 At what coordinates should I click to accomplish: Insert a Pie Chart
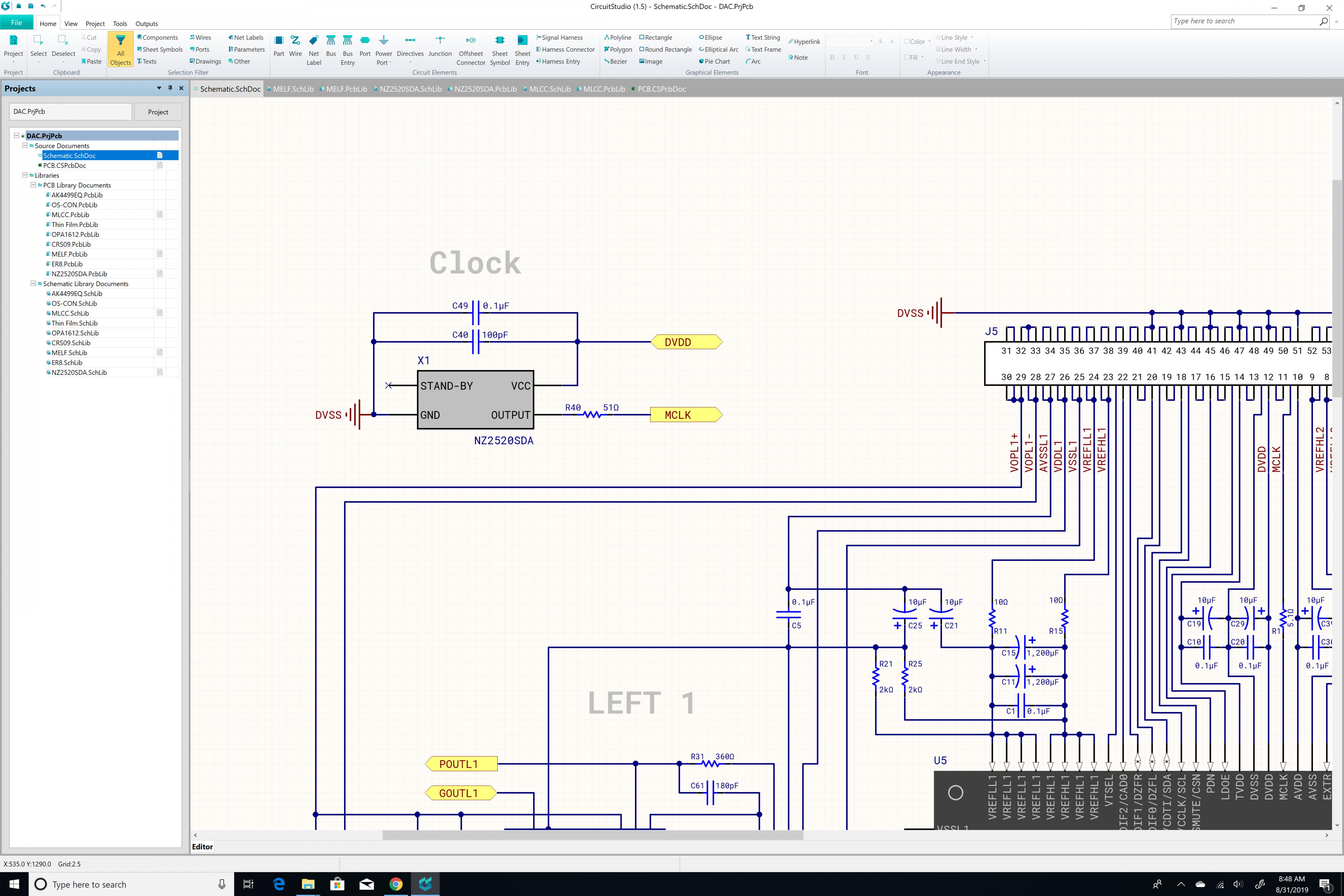point(714,62)
